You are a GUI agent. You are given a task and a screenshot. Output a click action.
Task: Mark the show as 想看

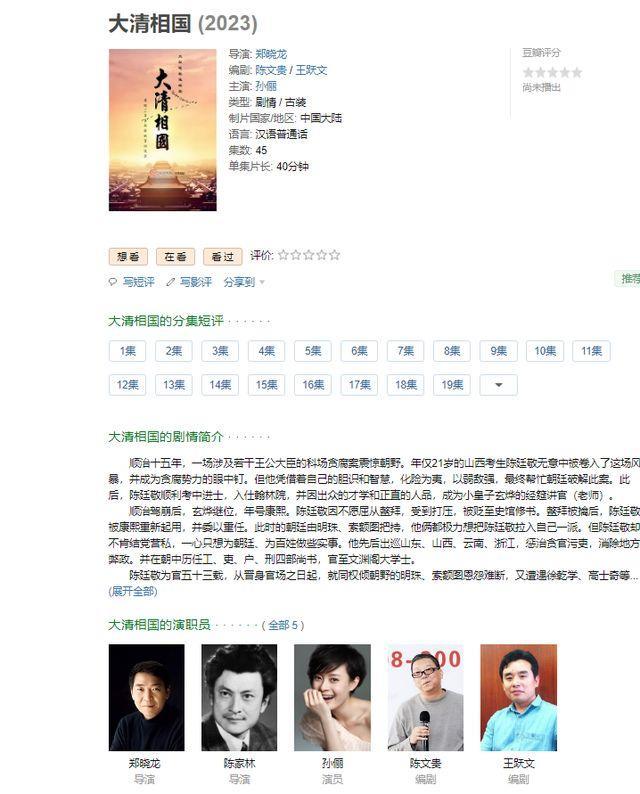pos(128,257)
